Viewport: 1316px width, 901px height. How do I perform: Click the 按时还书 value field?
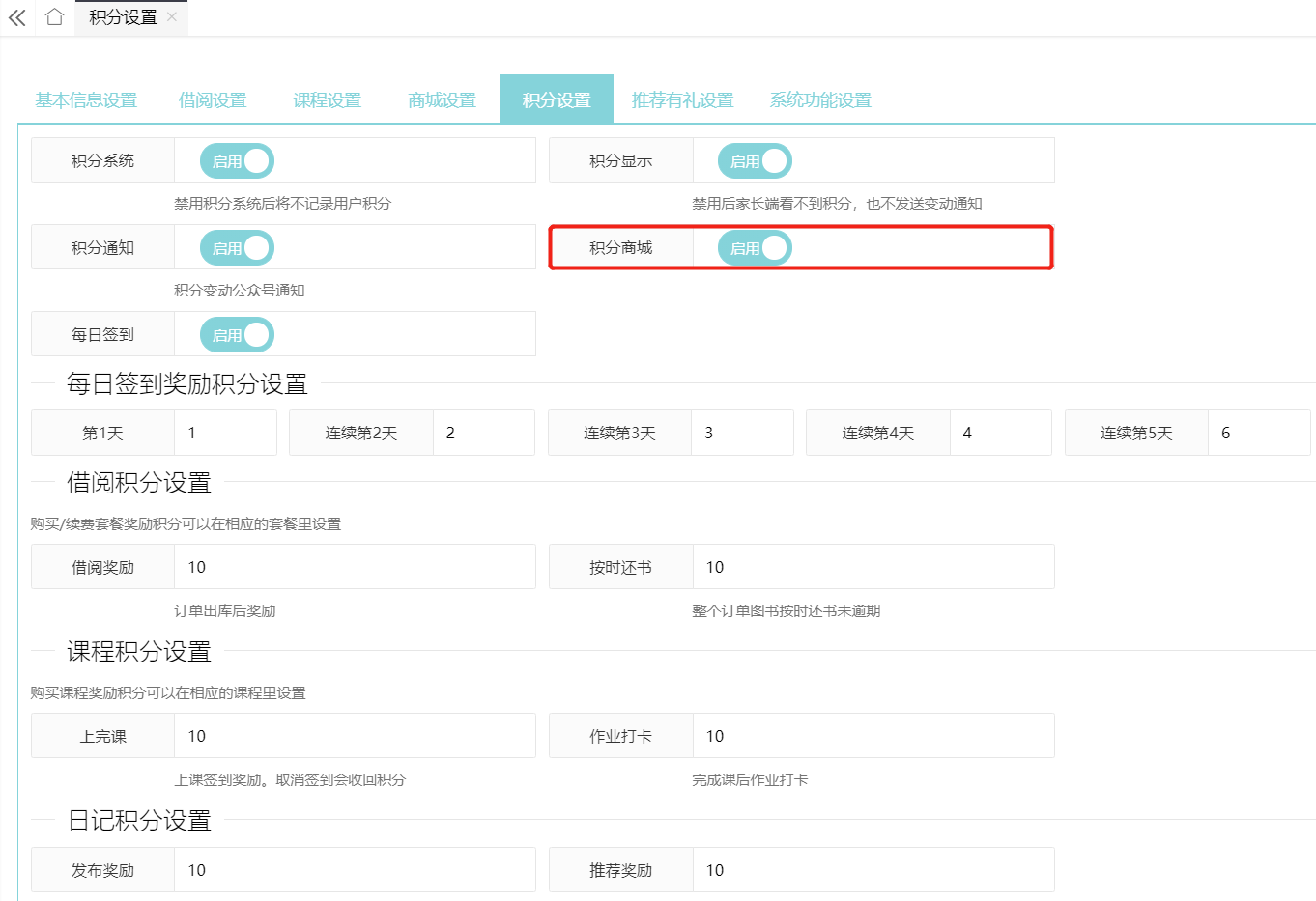pyautogui.click(x=873, y=567)
